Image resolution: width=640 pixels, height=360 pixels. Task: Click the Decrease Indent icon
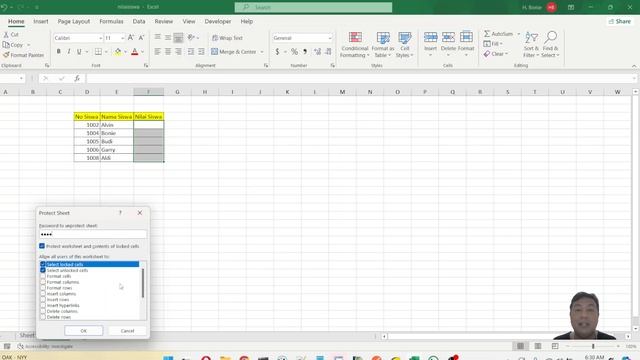pos(191,51)
